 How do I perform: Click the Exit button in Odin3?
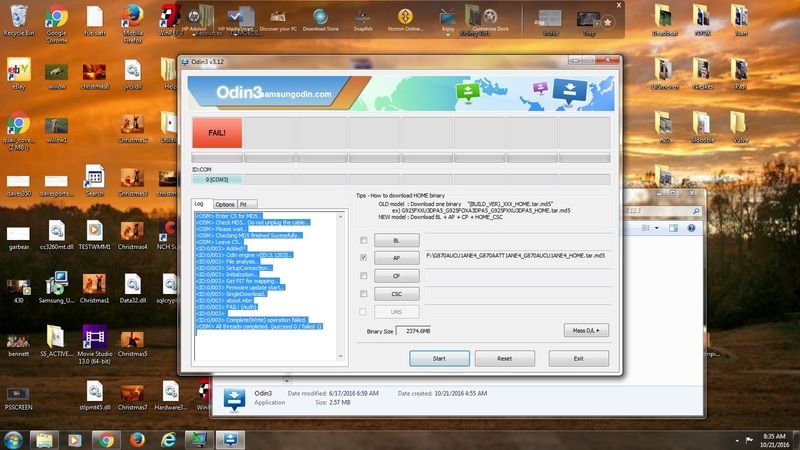point(579,359)
